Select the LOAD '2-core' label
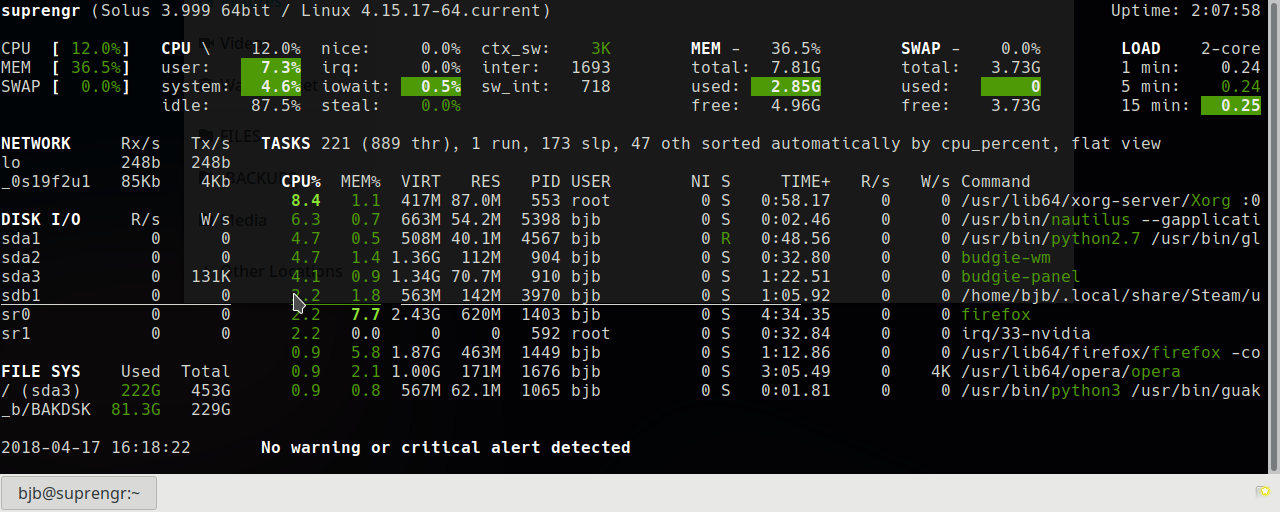Viewport: 1280px width, 512px height. pos(1231,48)
